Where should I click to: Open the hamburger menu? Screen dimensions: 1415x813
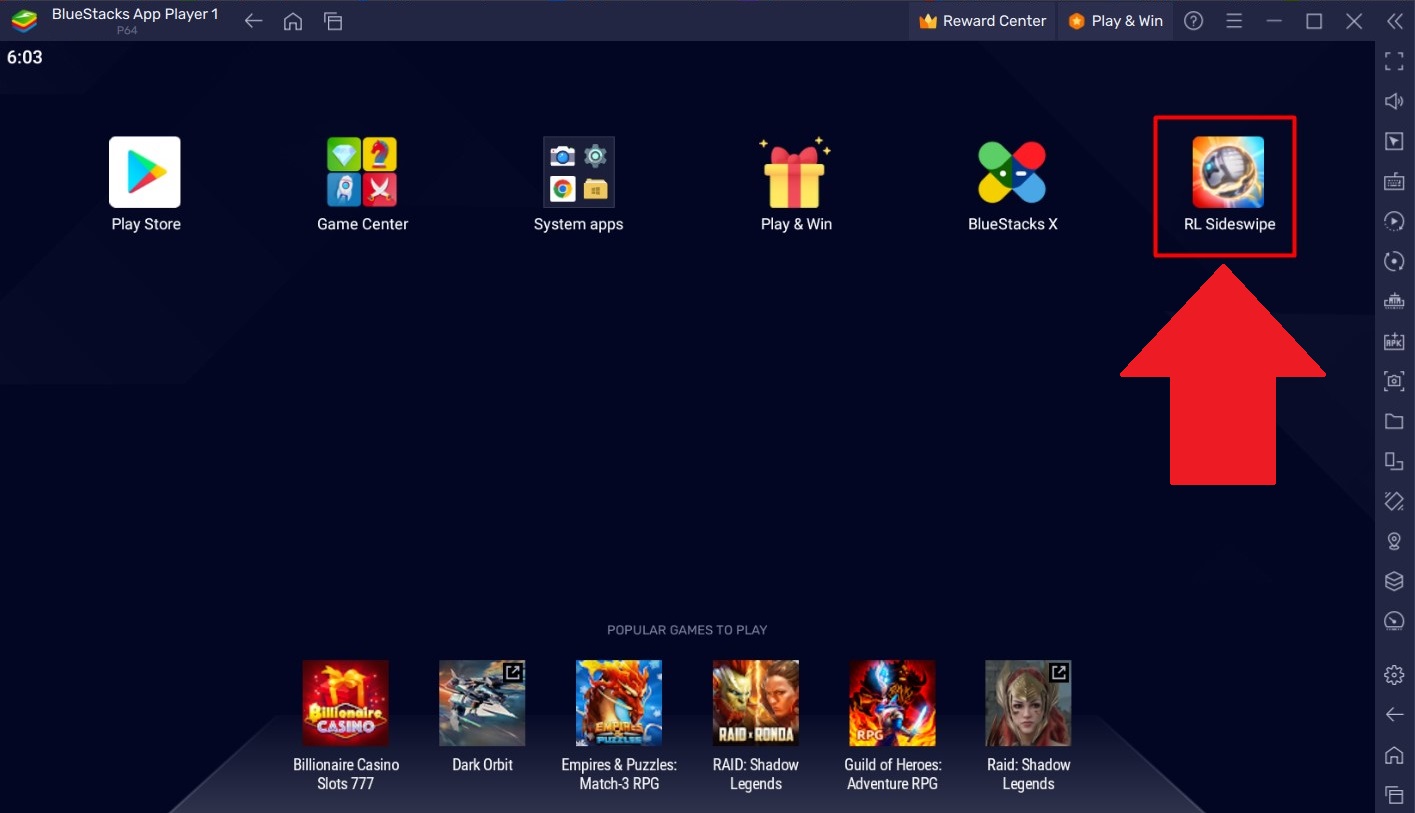pos(1234,21)
